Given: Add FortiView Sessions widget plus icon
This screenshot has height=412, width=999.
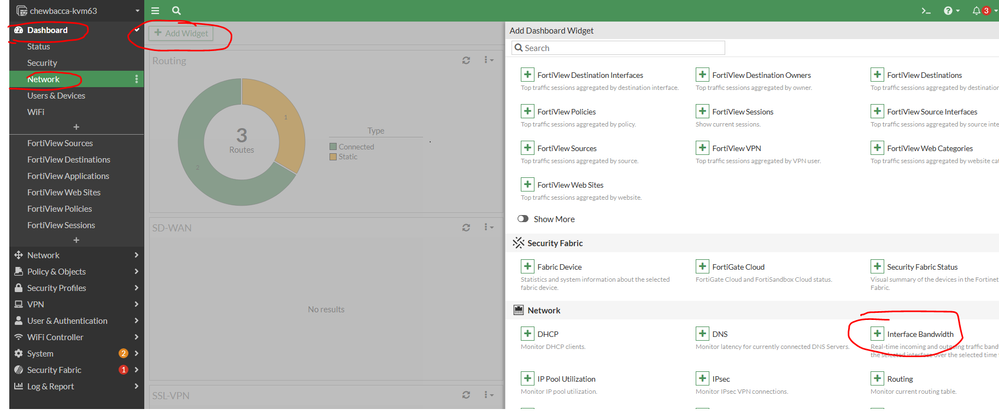Looking at the screenshot, I should (701, 111).
